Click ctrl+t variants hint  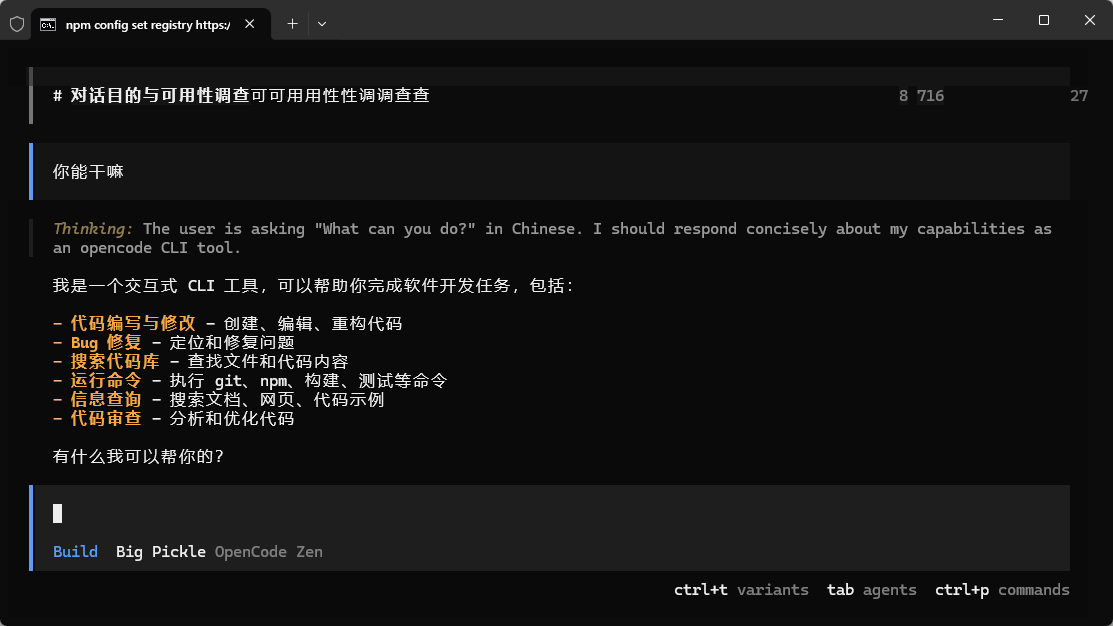point(741,590)
